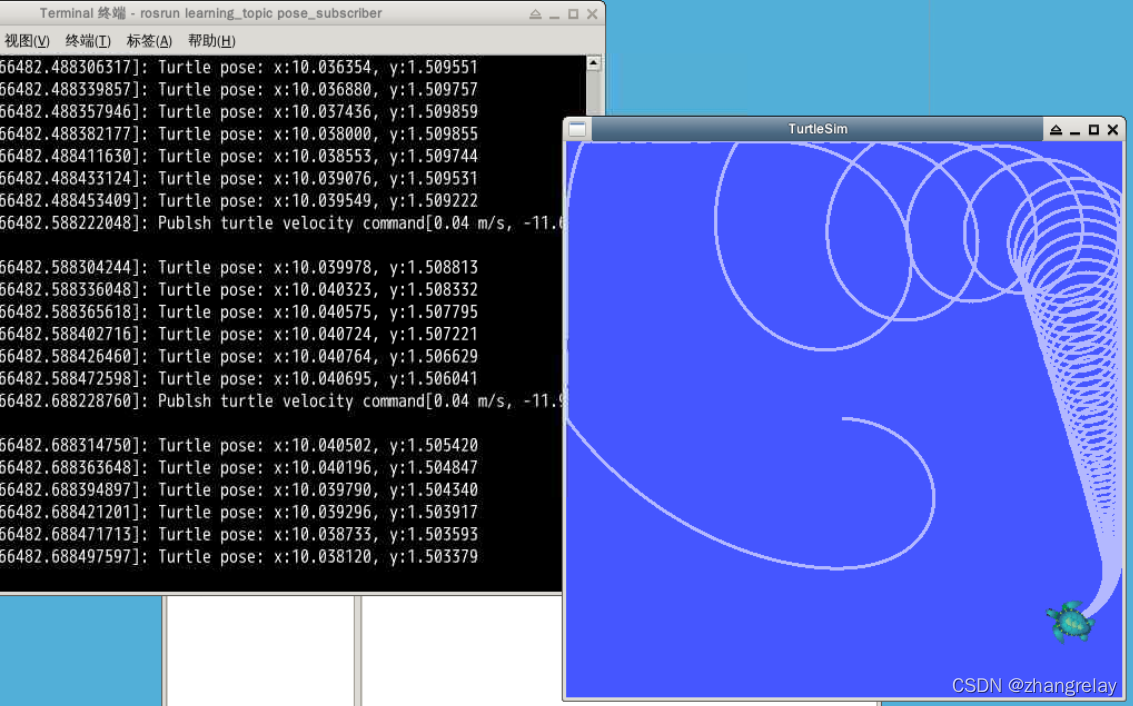Open the 标签(A) menu in Terminal
Screen dimensions: 1133x706
149,41
